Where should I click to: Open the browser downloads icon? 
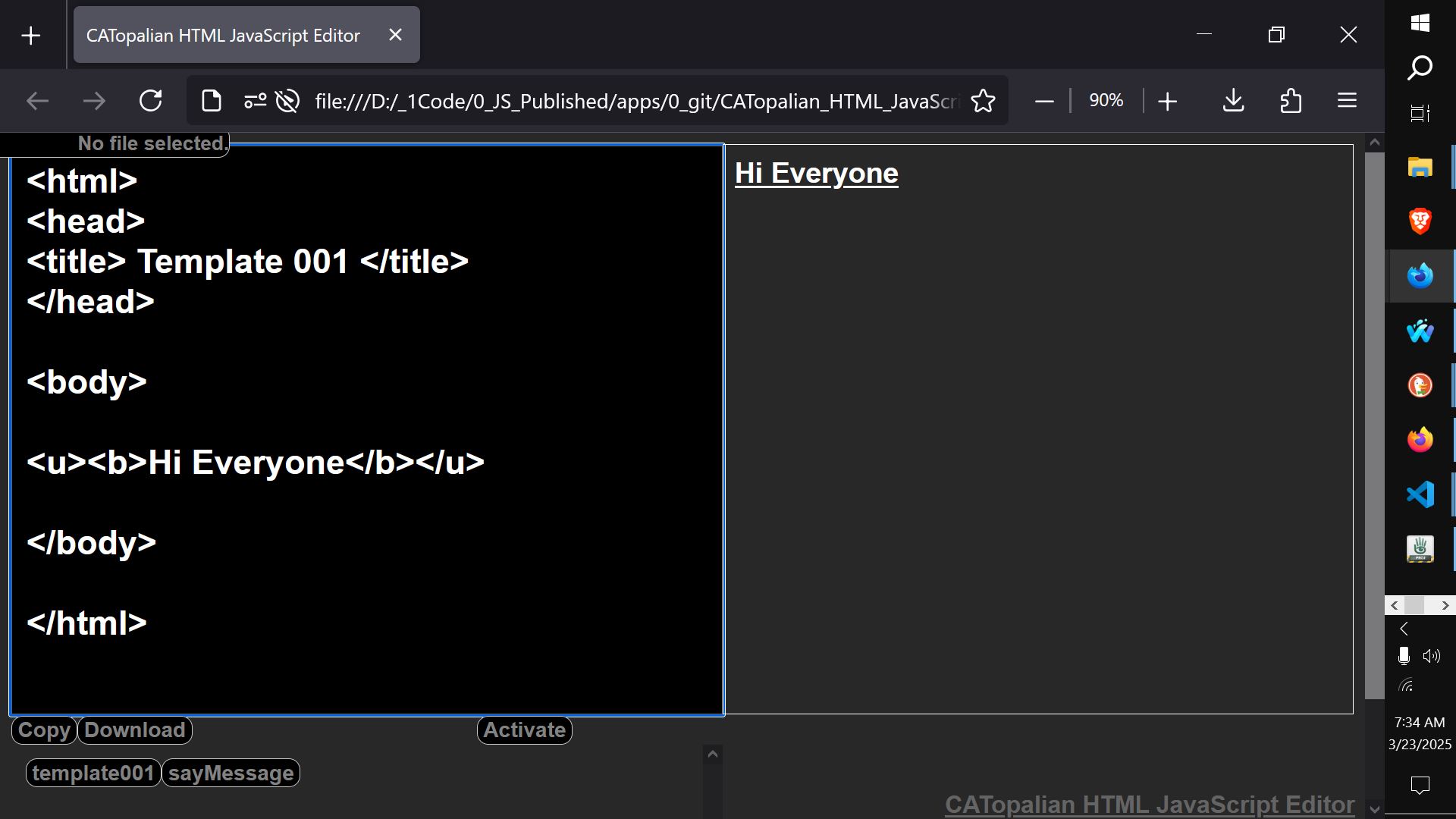coord(1233,101)
